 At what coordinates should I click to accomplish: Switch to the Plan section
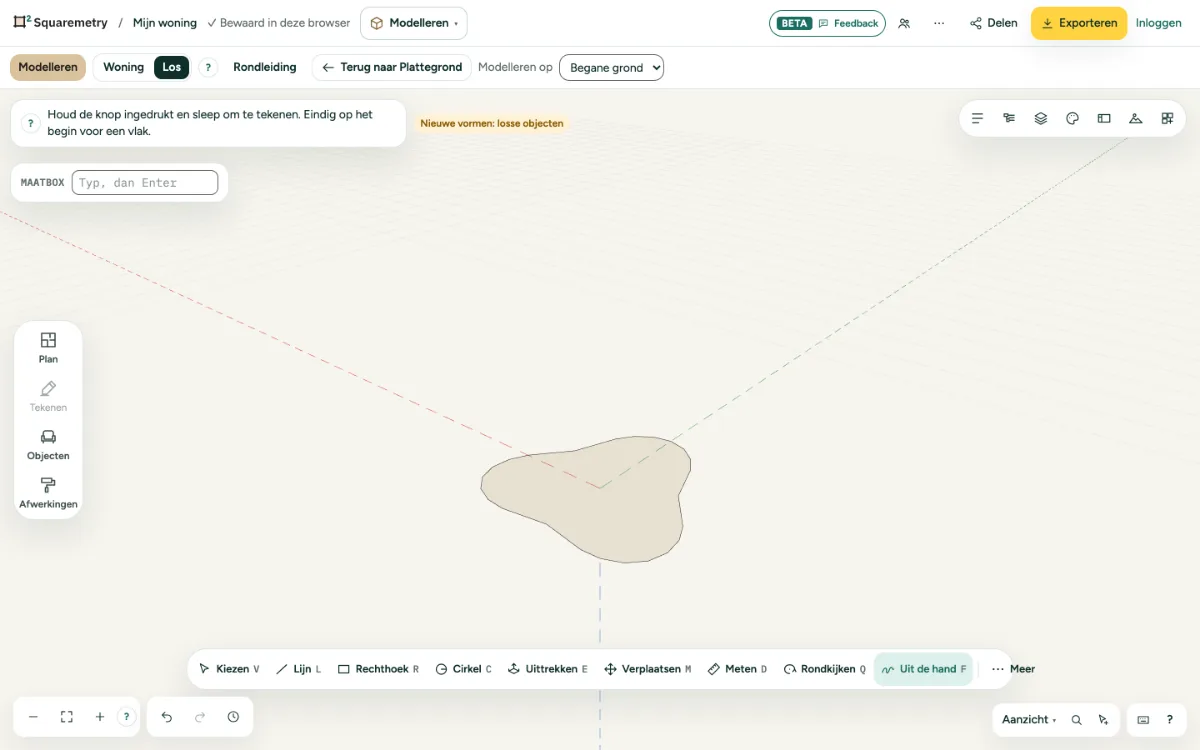click(x=48, y=348)
